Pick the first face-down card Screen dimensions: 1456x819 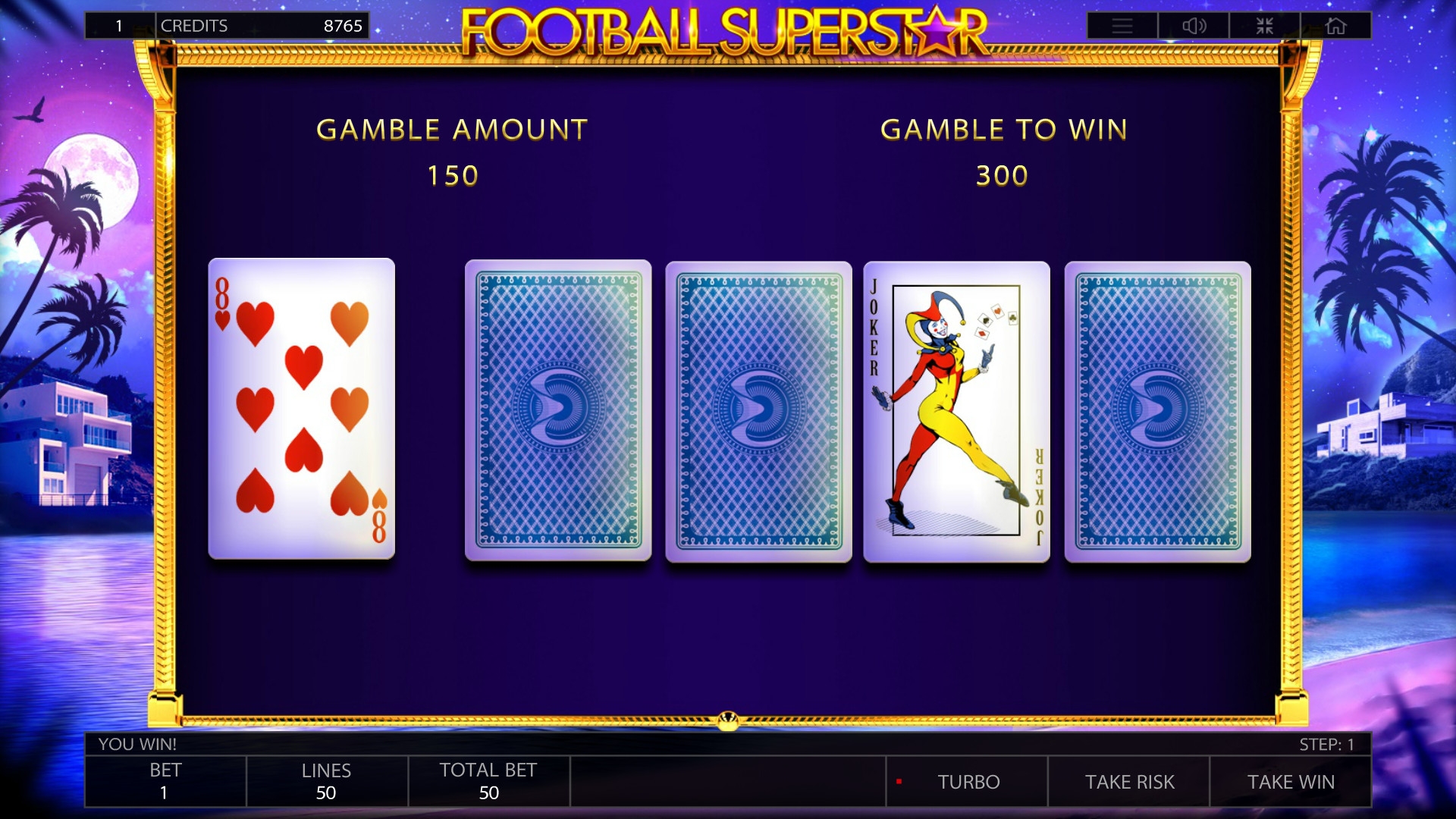click(558, 411)
